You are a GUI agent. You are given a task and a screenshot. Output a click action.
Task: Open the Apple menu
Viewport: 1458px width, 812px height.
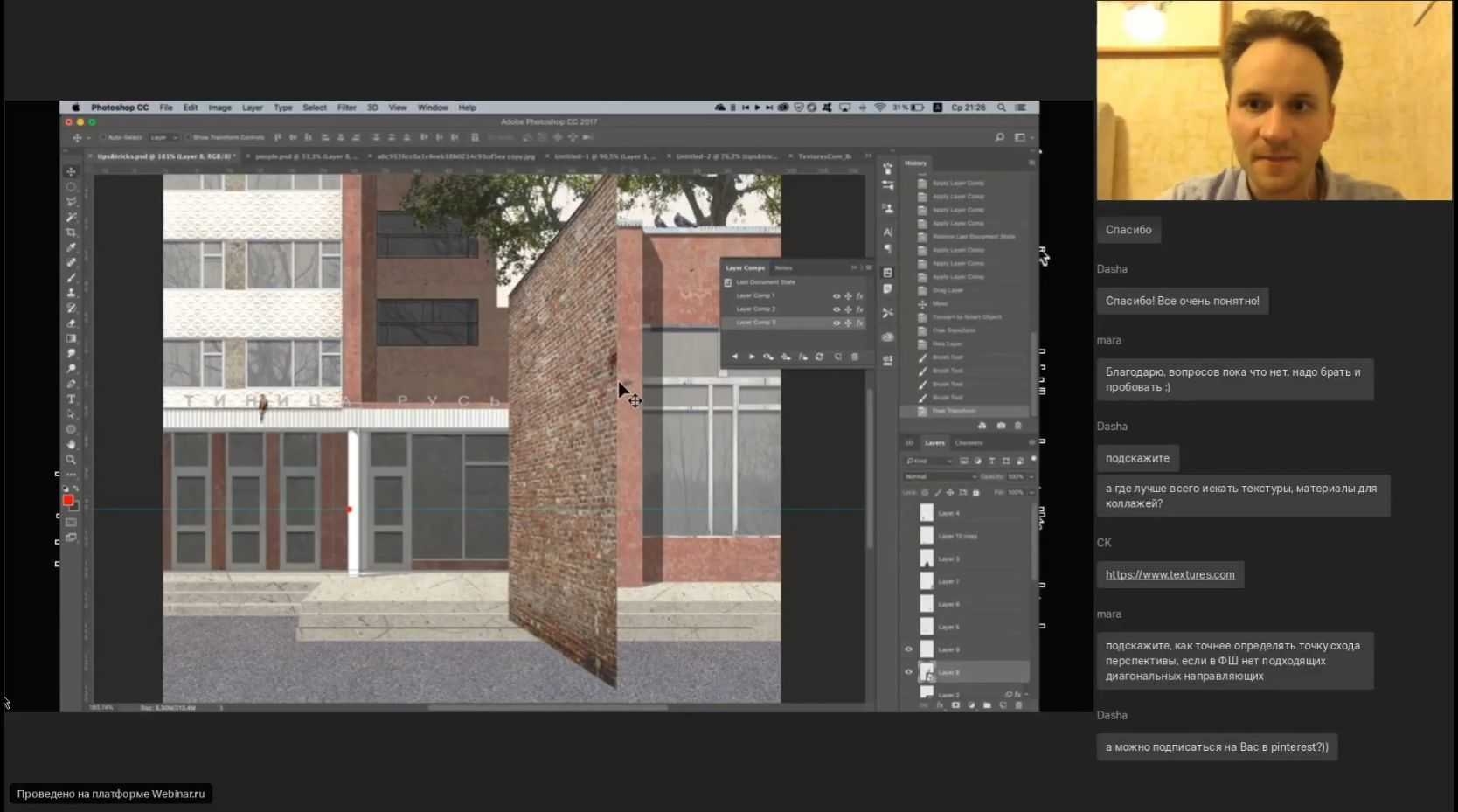coord(75,108)
